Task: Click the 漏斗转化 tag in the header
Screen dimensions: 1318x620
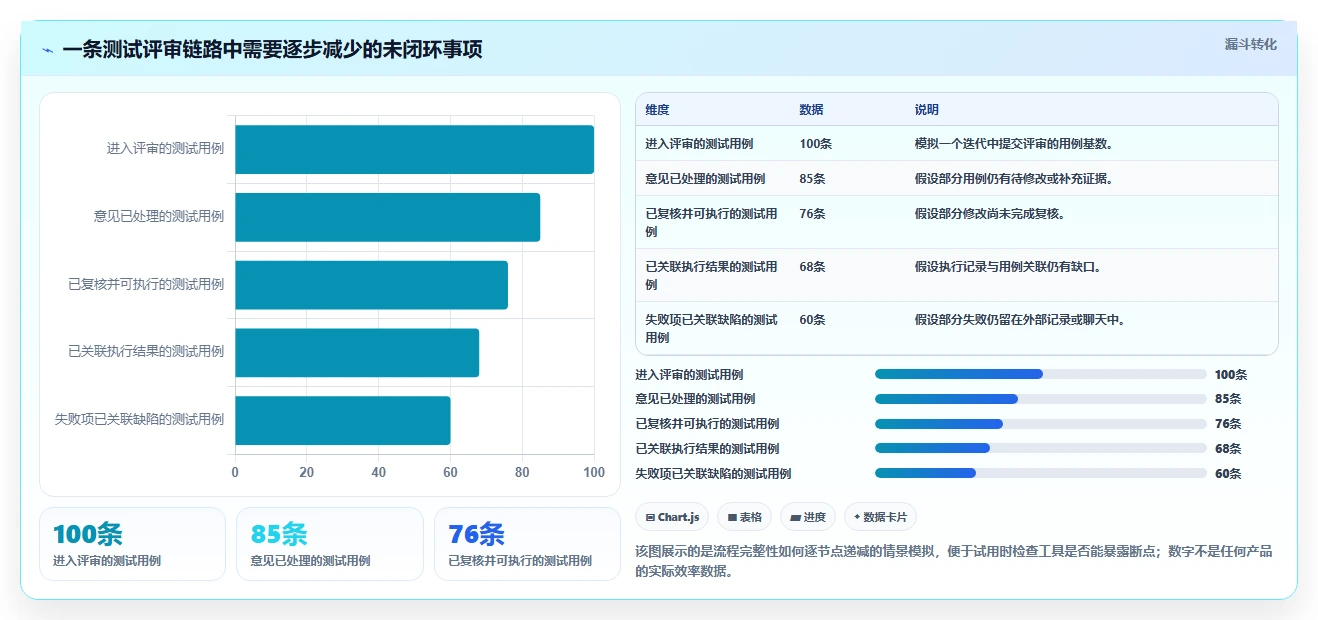Action: (1250, 44)
